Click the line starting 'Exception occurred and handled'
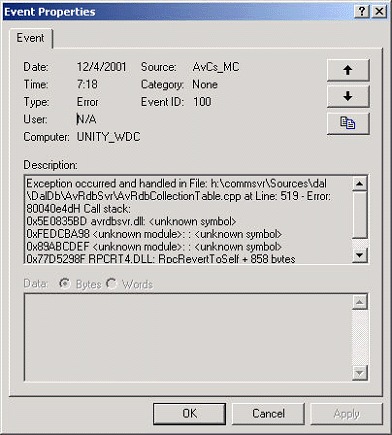 pos(177,183)
